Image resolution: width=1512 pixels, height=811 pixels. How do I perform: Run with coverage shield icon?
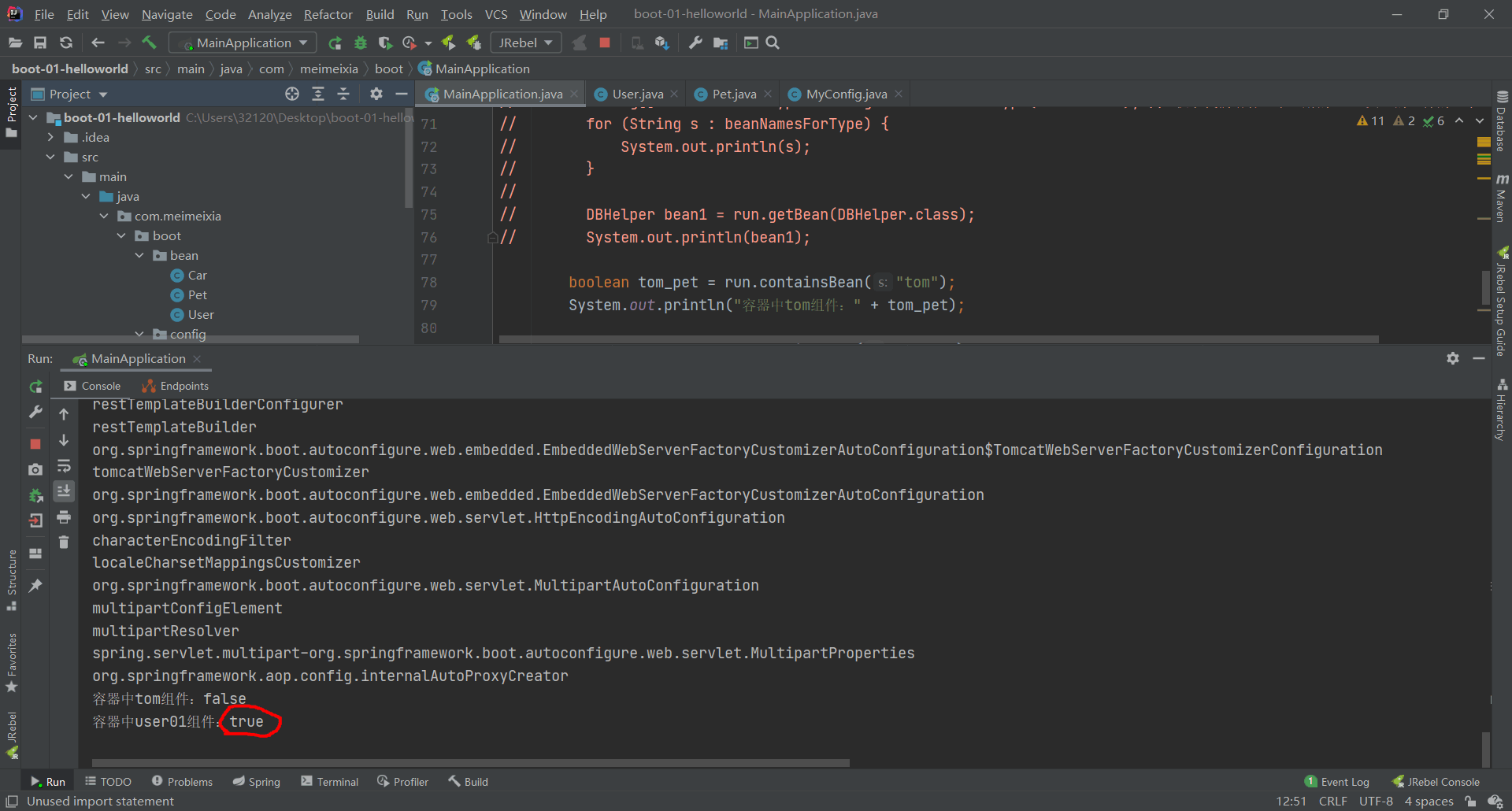click(x=385, y=43)
